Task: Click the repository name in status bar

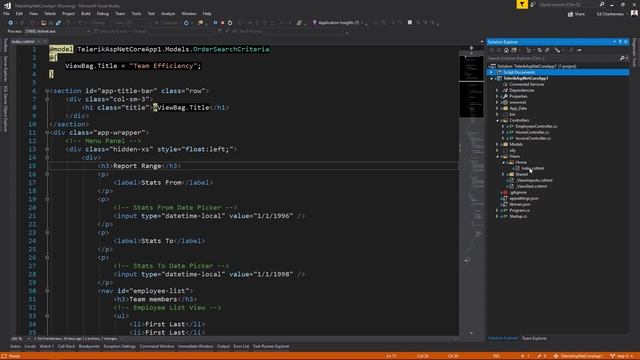Action: click(x=581, y=356)
